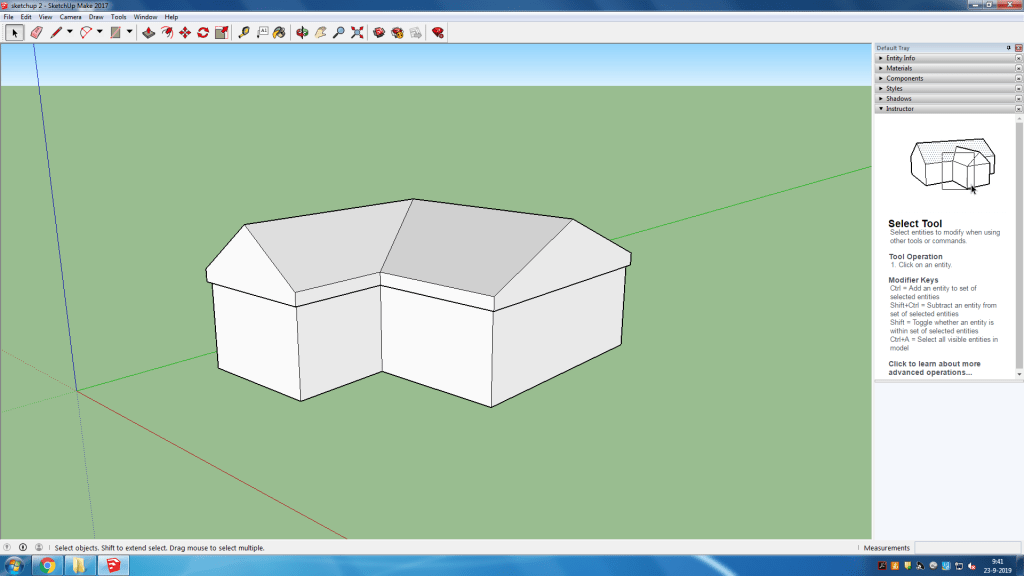Click the Measurements input box
The width and height of the screenshot is (1024, 576).
pyautogui.click(x=966, y=548)
